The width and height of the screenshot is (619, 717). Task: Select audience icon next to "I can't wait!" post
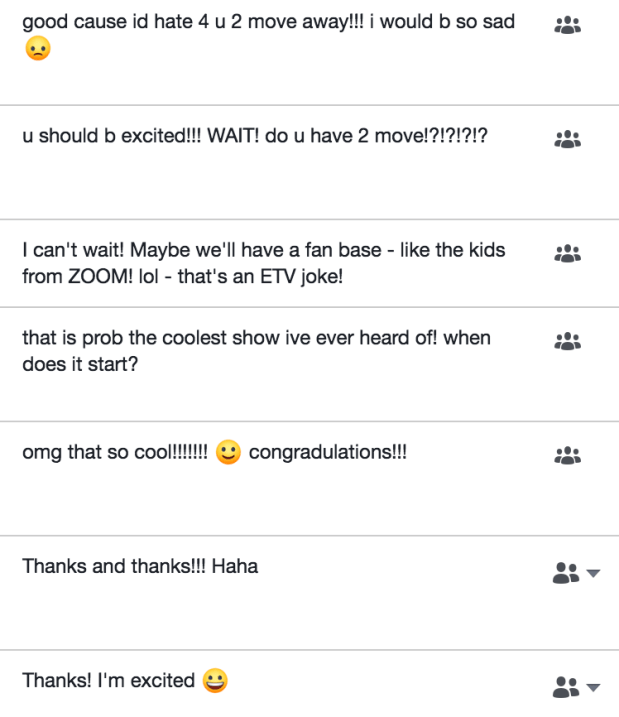click(x=567, y=253)
